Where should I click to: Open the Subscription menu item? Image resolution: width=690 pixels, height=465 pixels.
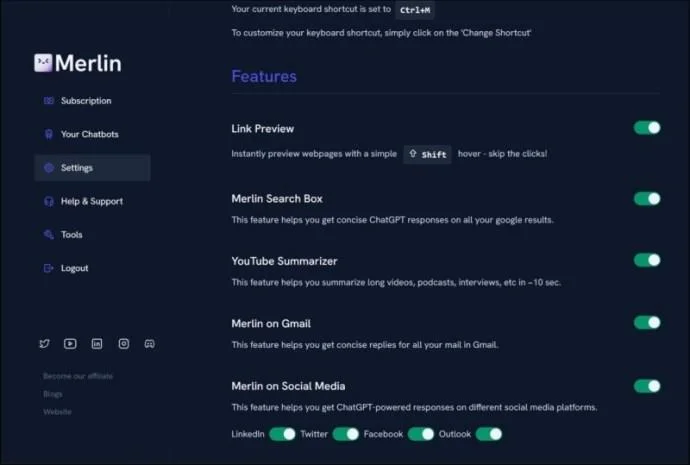pyautogui.click(x=92, y=101)
